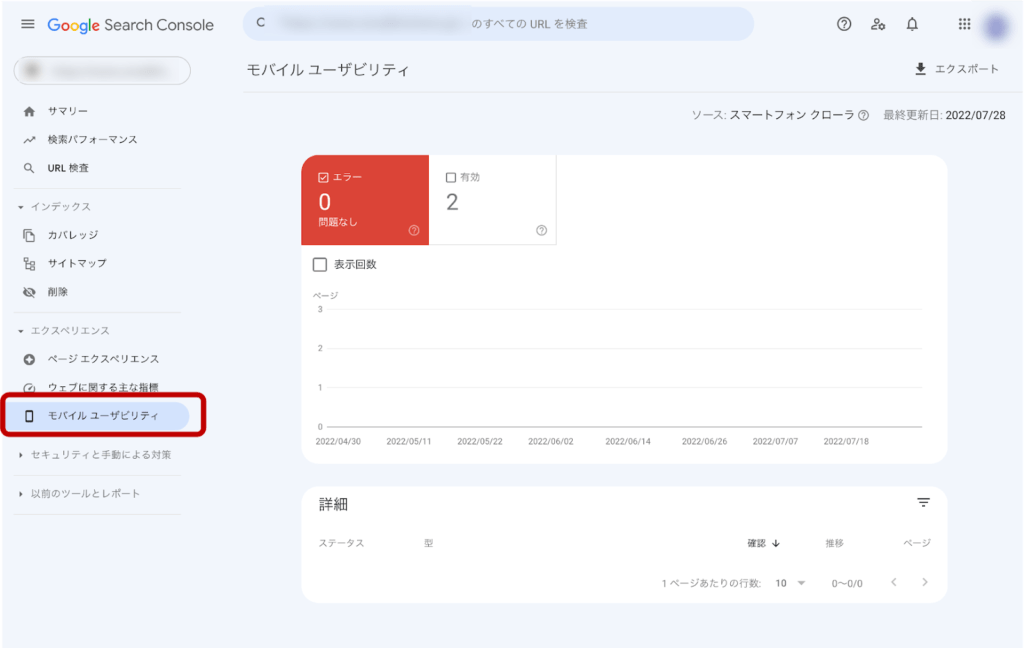This screenshot has height=648, width=1024.
Task: Check the 有効 checkbox
Action: [x=451, y=178]
